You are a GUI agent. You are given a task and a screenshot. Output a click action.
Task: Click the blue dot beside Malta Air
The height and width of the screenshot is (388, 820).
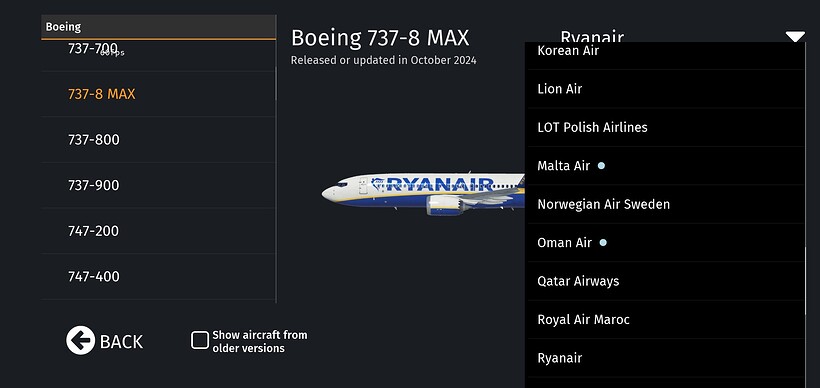point(601,166)
